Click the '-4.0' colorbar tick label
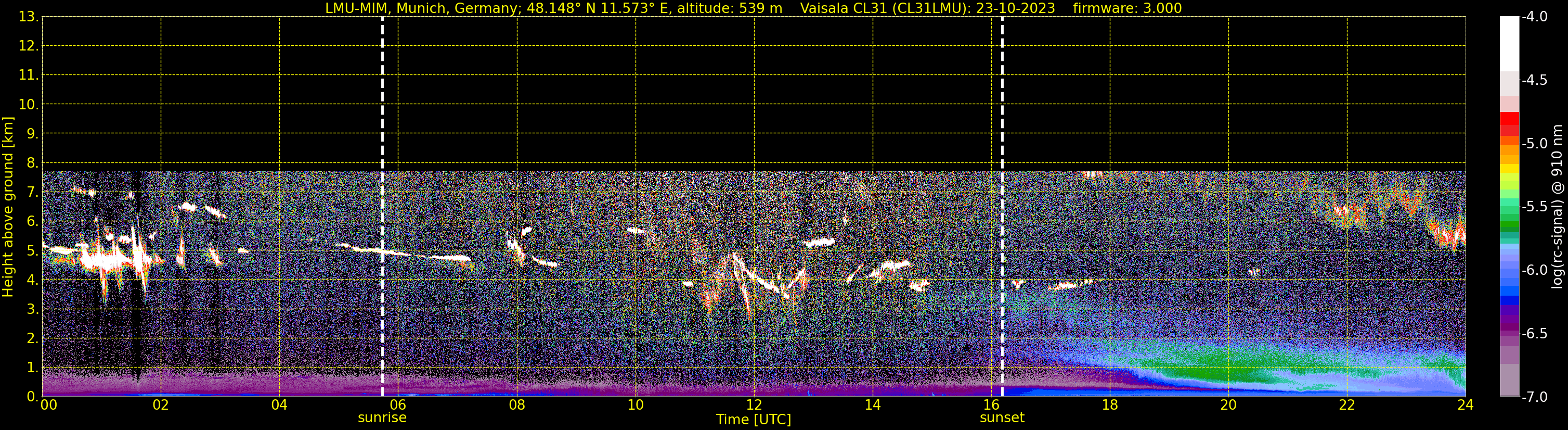 (1534, 17)
